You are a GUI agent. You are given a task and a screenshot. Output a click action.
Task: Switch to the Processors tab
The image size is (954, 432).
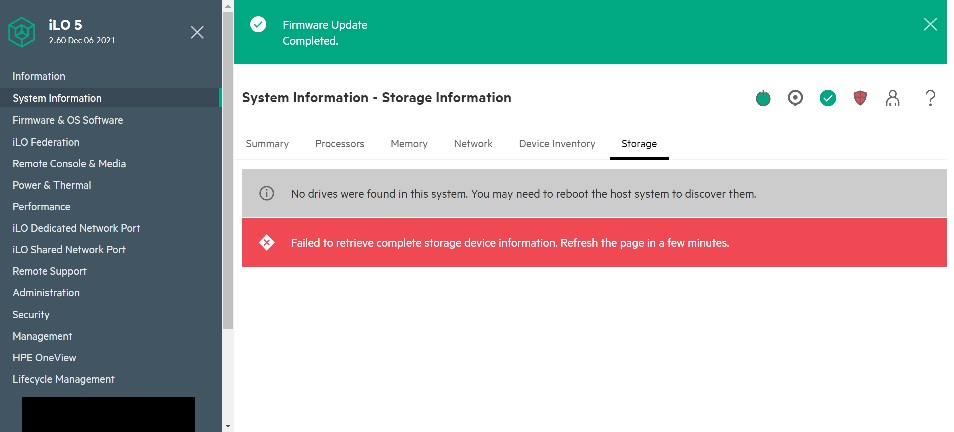339,144
